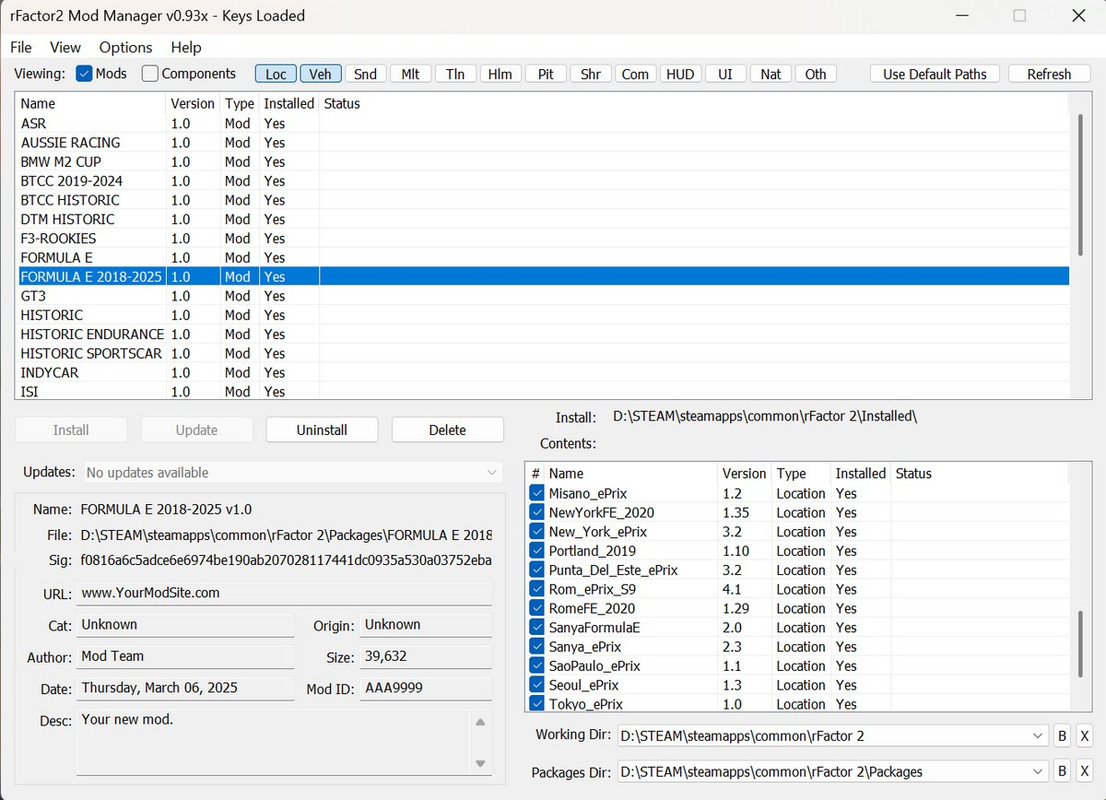Viewport: 1106px width, 800px height.
Task: Sort contents by Version column header
Action: click(744, 473)
